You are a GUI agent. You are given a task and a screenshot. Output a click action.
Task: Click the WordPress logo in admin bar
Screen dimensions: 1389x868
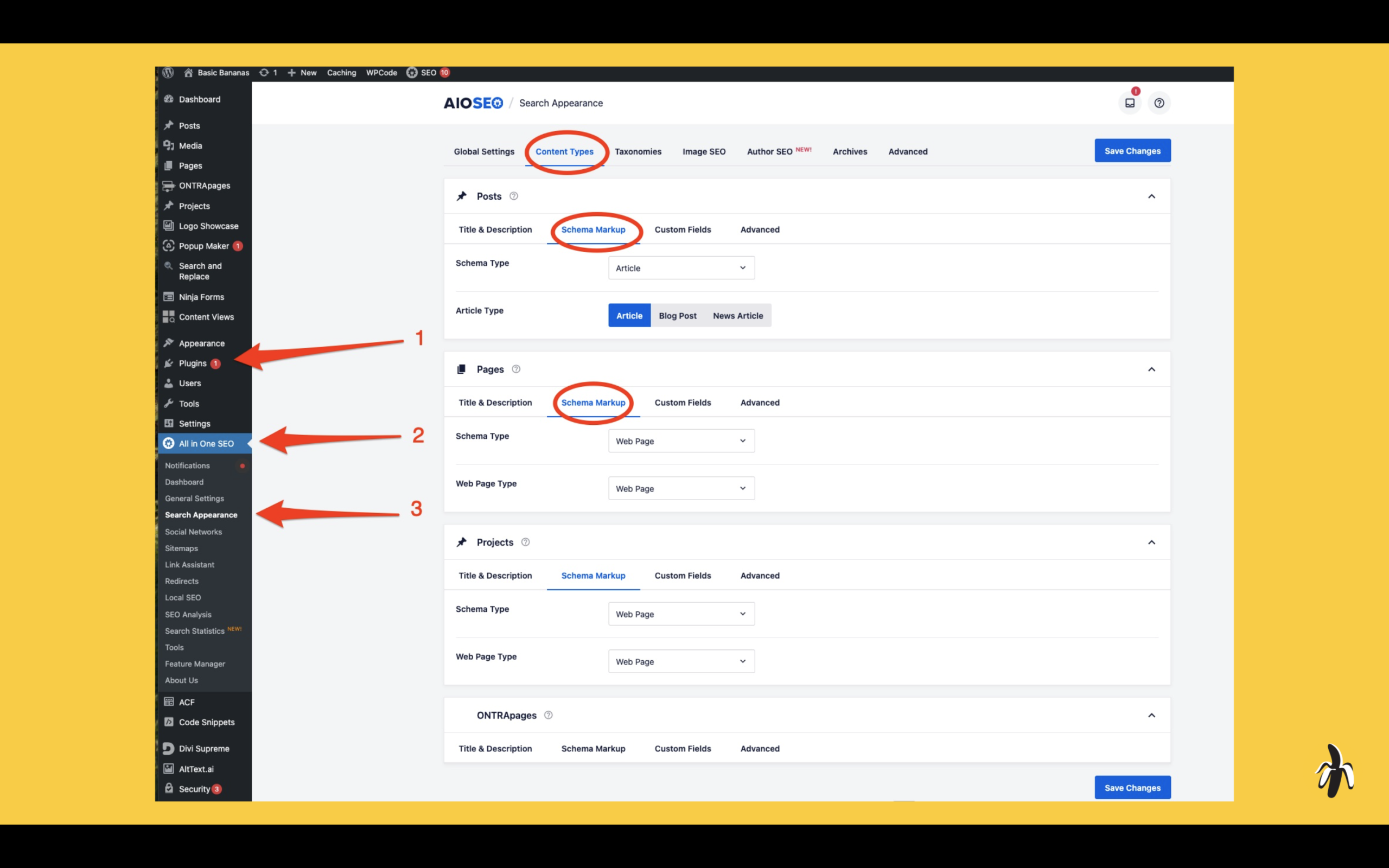pos(168,72)
